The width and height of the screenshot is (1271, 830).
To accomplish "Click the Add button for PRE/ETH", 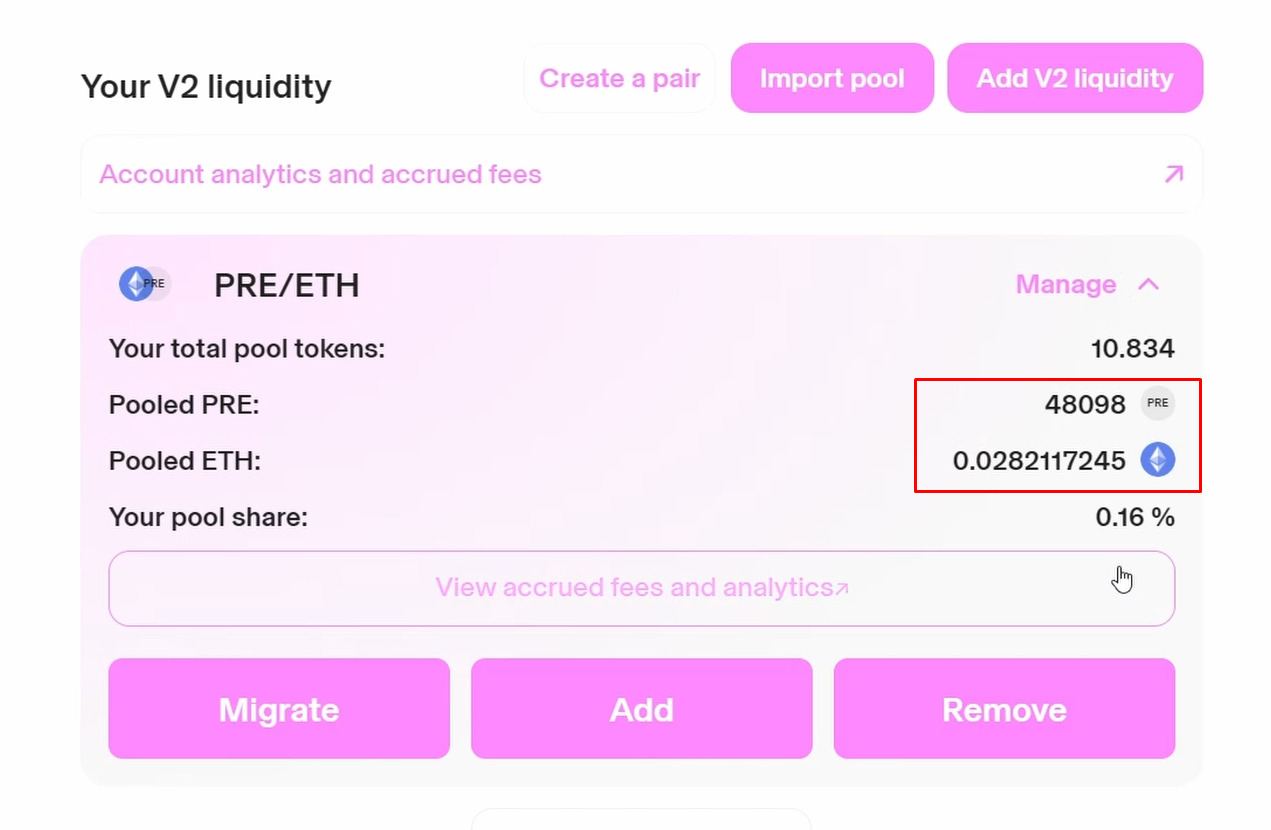I will 641,709.
